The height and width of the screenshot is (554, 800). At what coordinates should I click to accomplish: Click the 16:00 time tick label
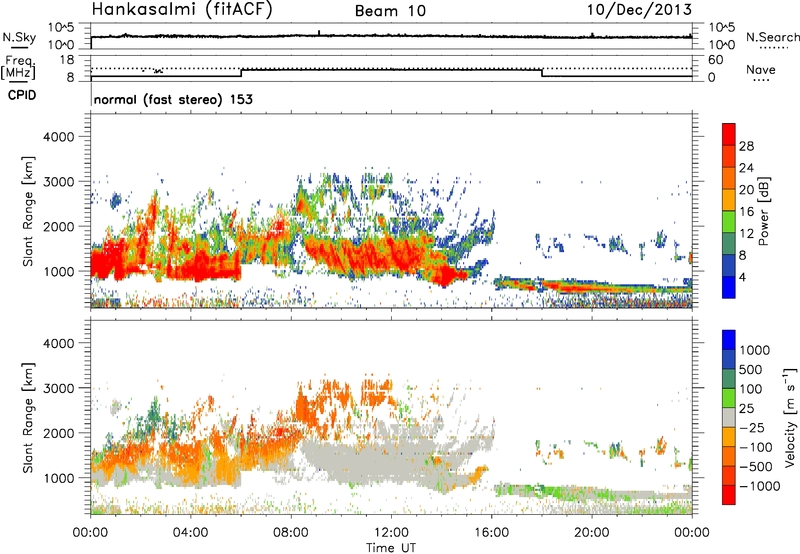point(491,533)
